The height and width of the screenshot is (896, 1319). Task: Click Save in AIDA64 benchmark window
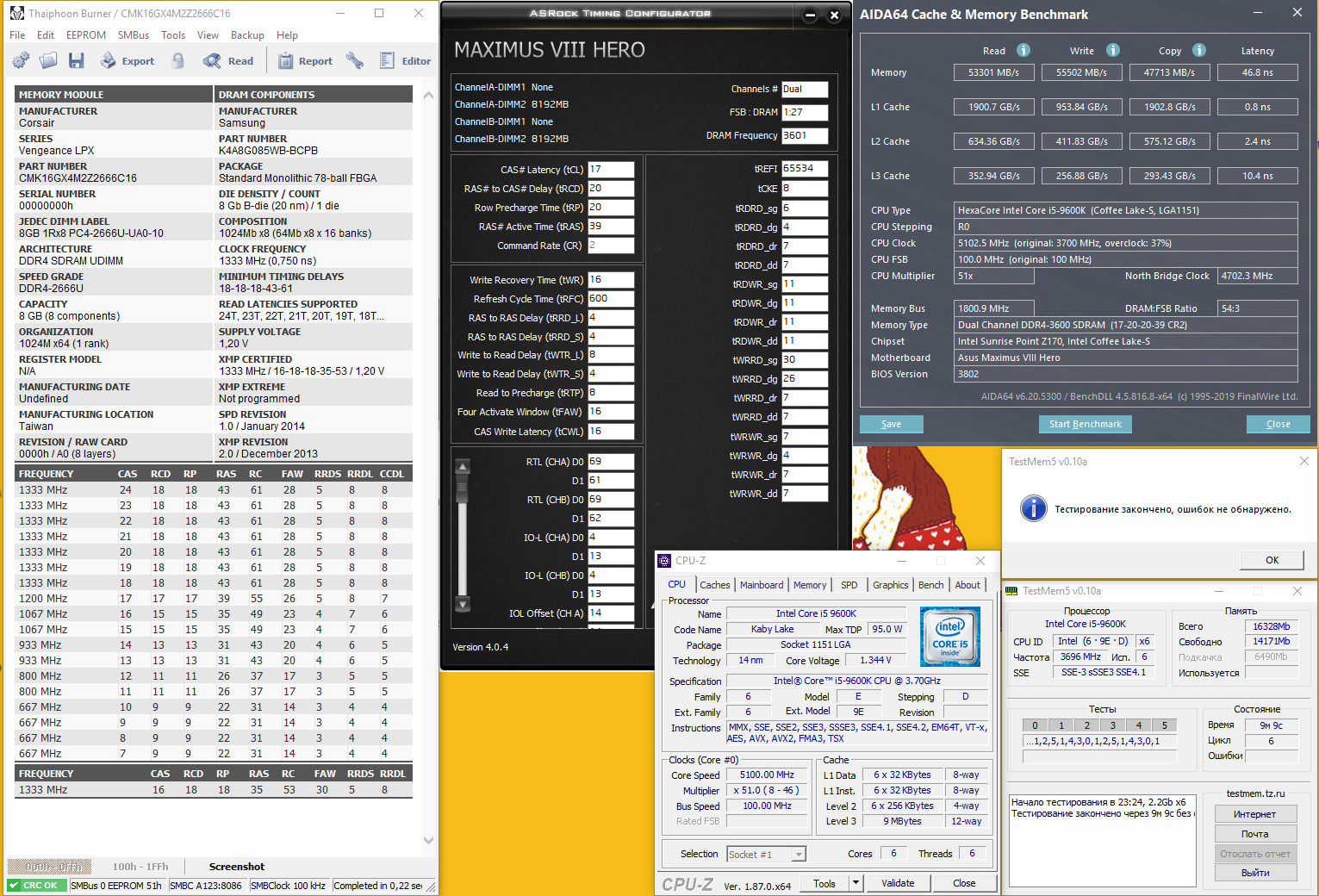click(891, 424)
